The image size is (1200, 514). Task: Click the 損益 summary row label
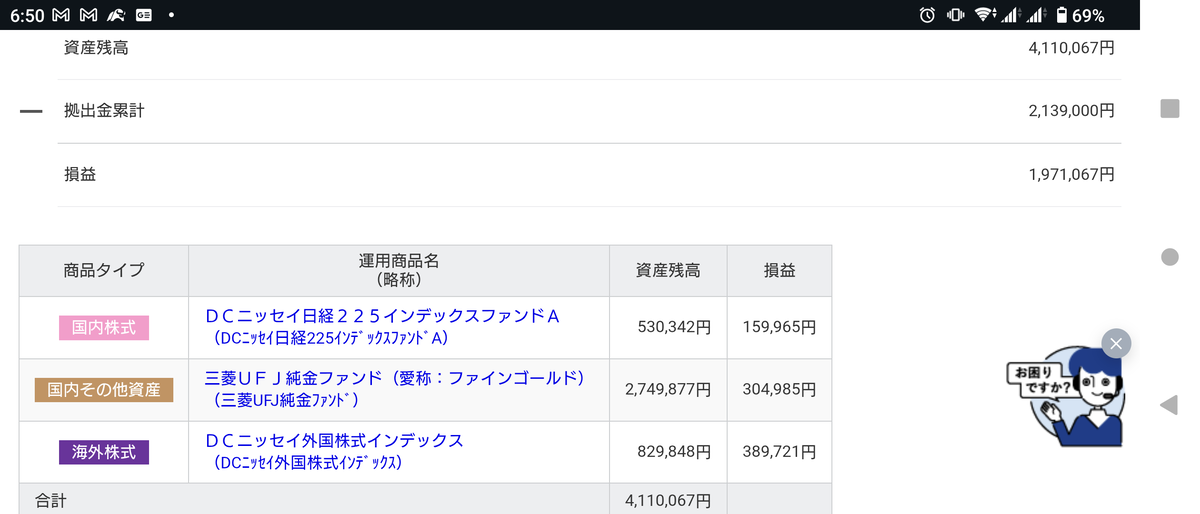point(80,174)
